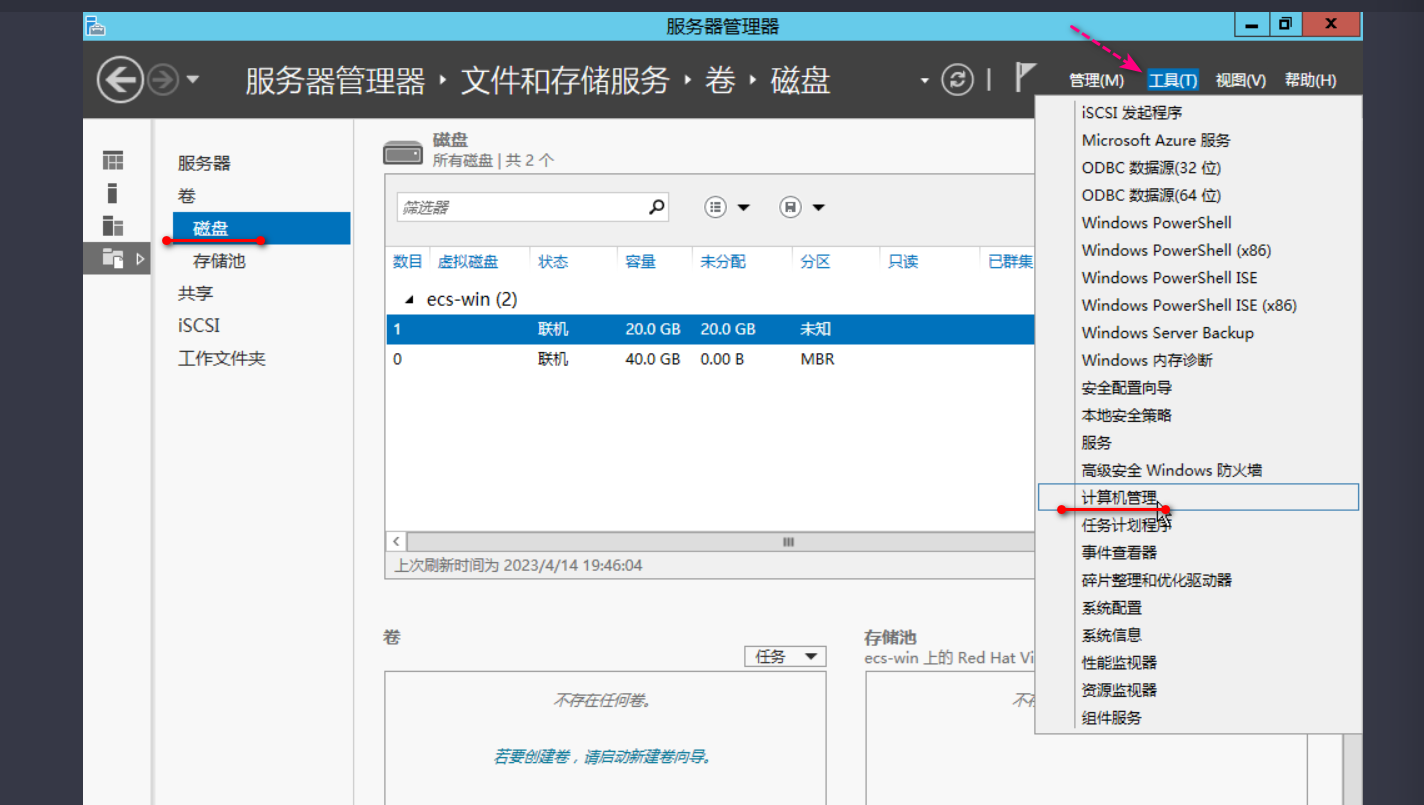Select 存储池 in the navigation pane
The width and height of the screenshot is (1424, 805).
tap(219, 261)
